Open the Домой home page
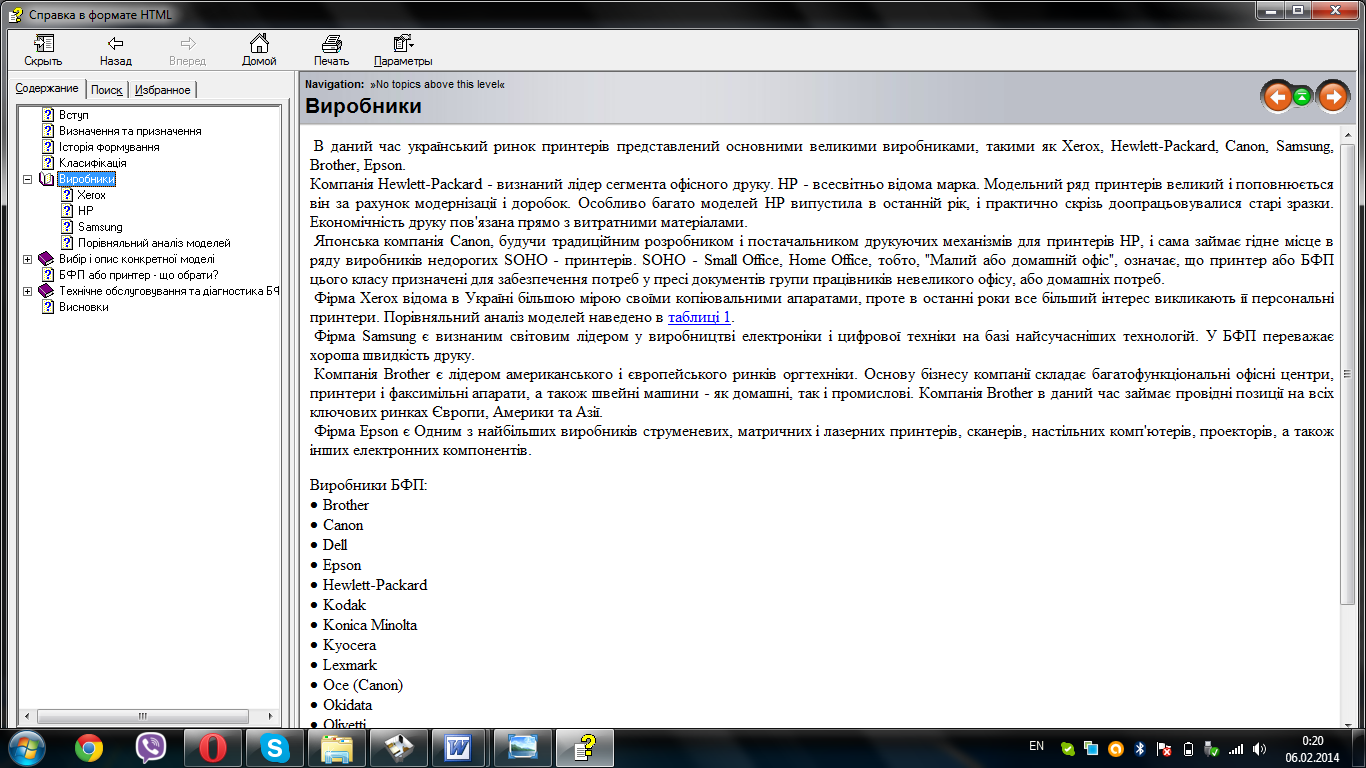Image resolution: width=1366 pixels, height=768 pixels. point(259,51)
